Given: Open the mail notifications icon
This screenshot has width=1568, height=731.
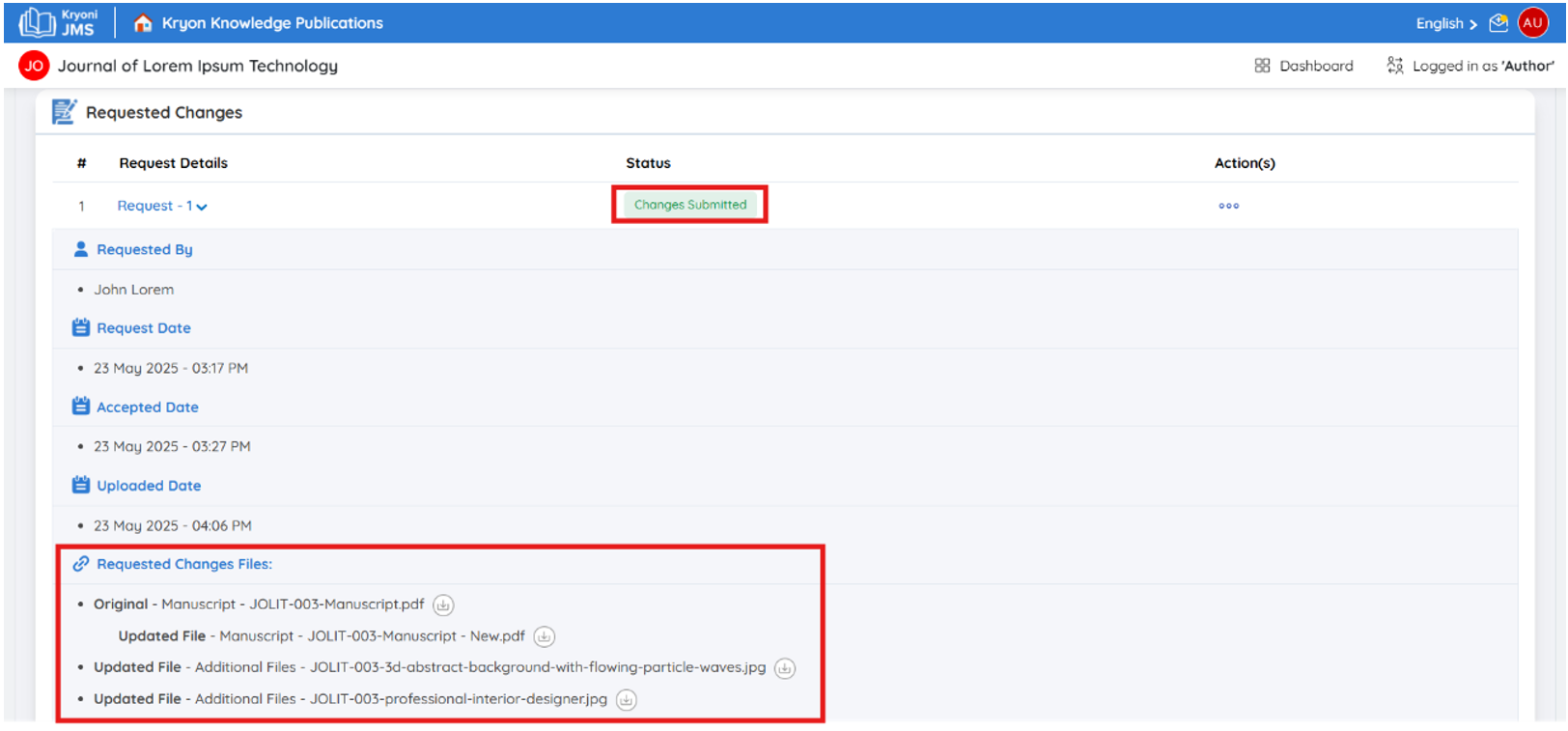Looking at the screenshot, I should (1498, 23).
